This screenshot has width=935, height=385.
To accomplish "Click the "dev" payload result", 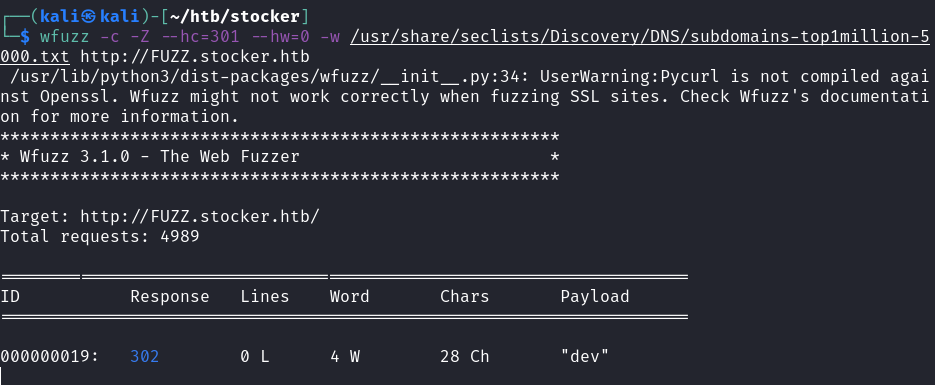I will tap(584, 356).
